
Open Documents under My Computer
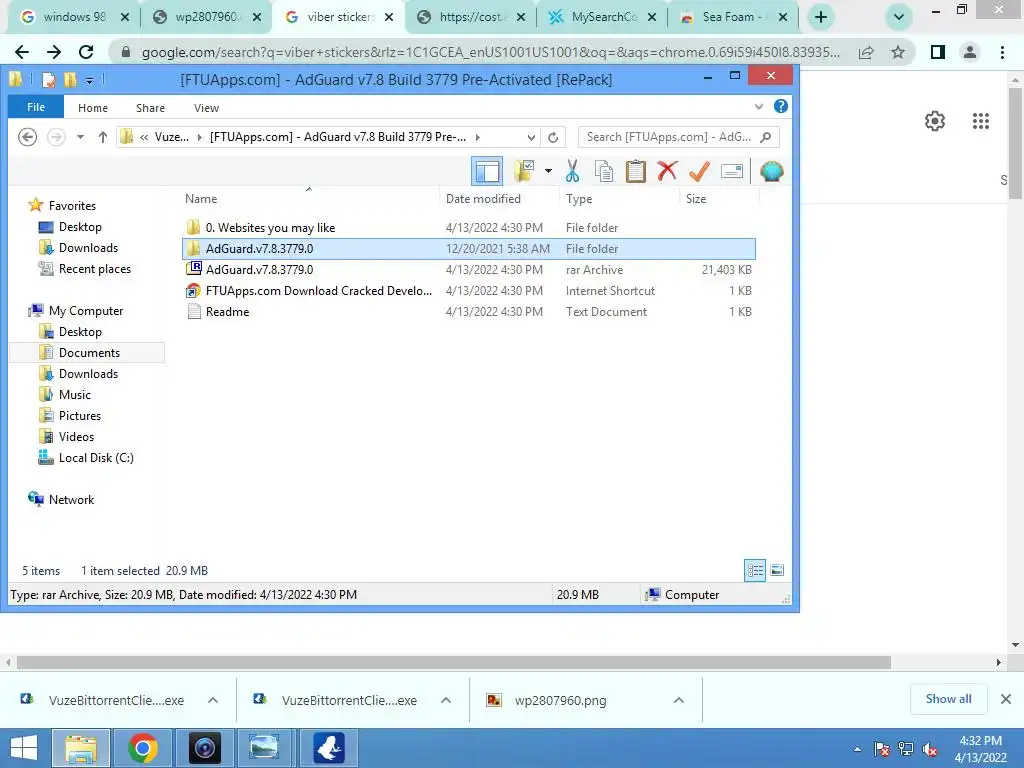point(89,353)
